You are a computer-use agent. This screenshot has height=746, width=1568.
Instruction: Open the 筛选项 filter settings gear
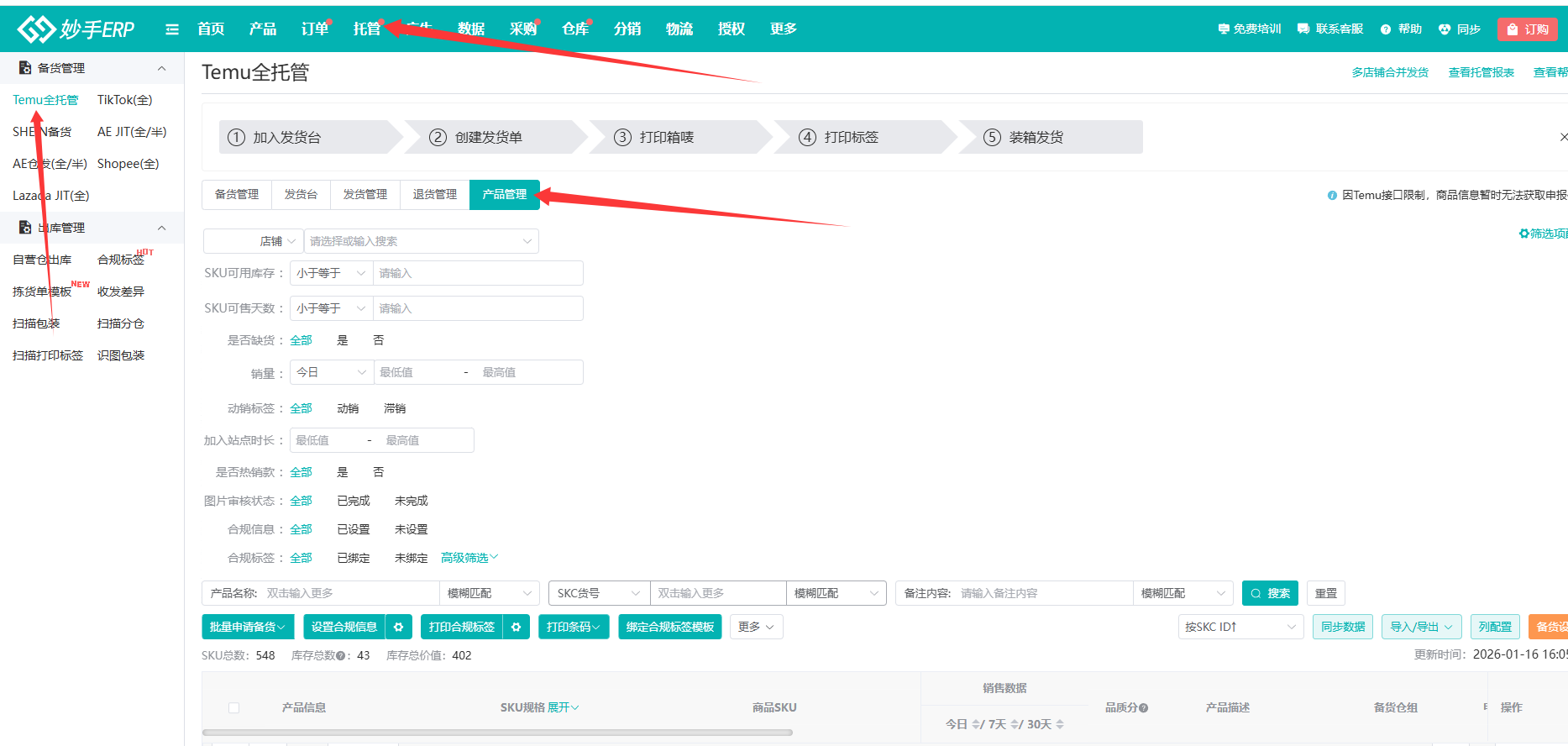1524,234
